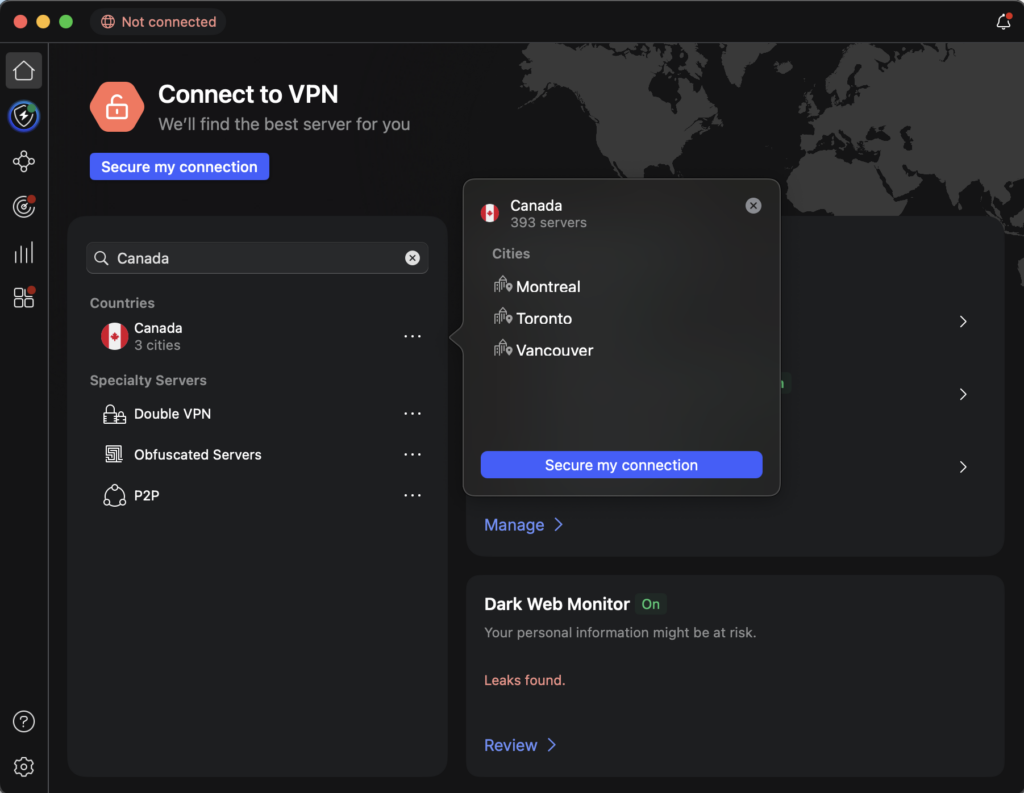Click the search magnifier icon
Image resolution: width=1024 pixels, height=793 pixels.
pyautogui.click(x=101, y=258)
